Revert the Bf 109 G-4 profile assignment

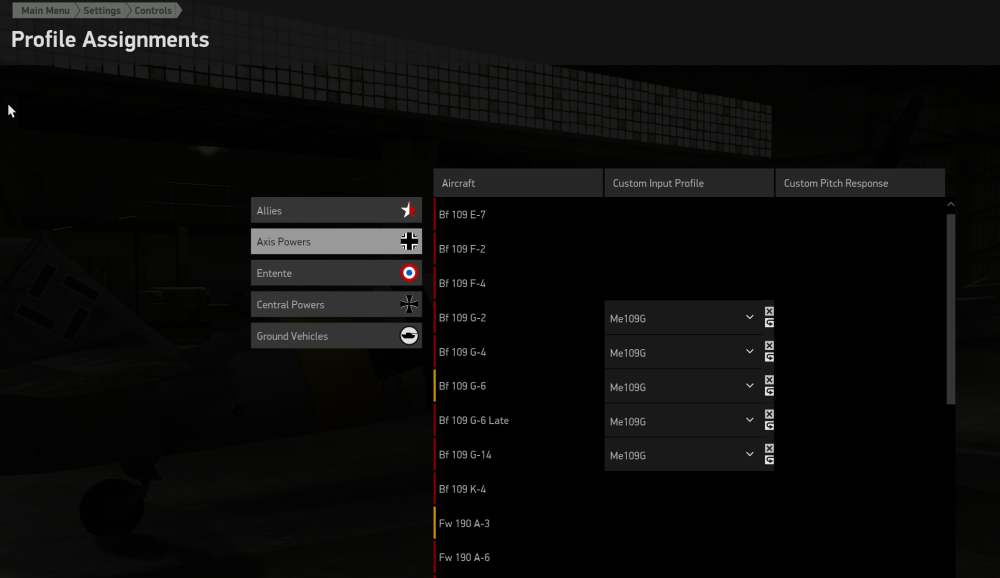[x=769, y=357]
